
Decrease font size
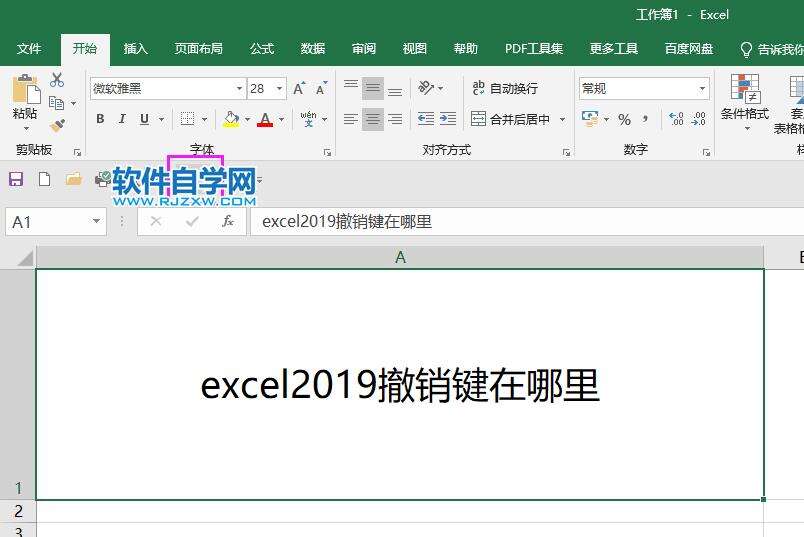coord(321,89)
